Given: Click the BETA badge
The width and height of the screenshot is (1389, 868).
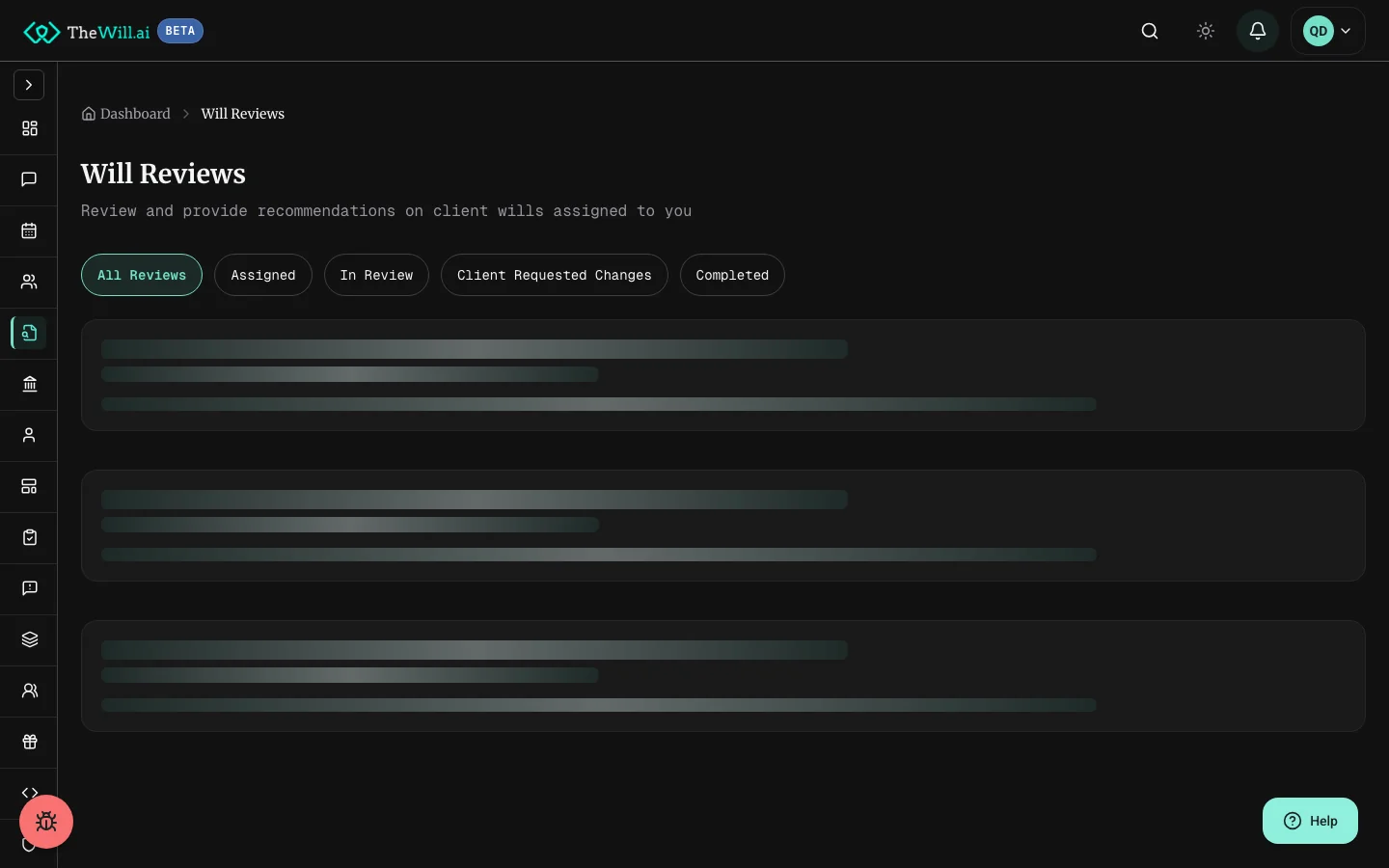Looking at the screenshot, I should (x=180, y=31).
